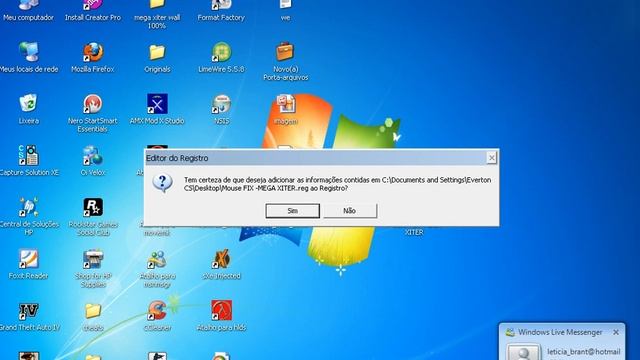640x360 pixels.
Task: Launch Atalho para msnmsgr shortcut
Action: click(157, 268)
